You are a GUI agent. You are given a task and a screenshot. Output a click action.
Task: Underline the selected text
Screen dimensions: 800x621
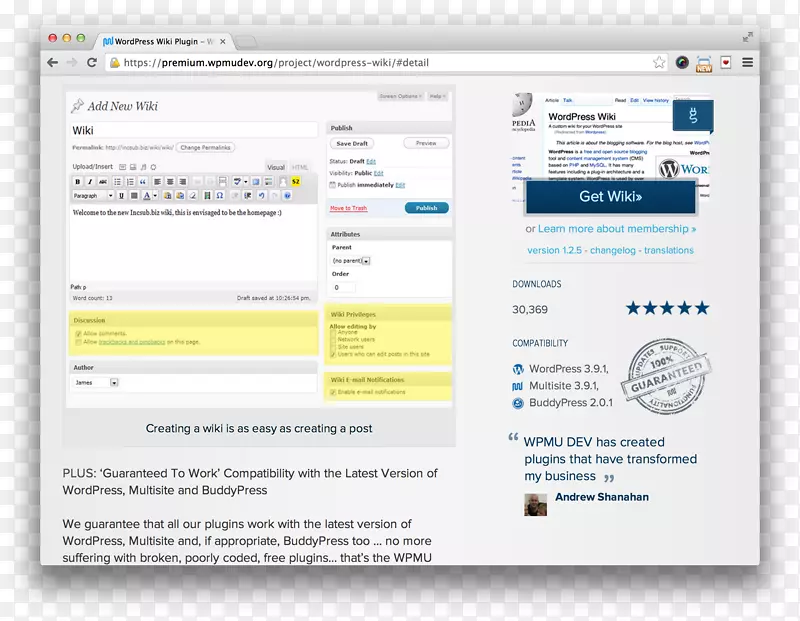(x=121, y=195)
